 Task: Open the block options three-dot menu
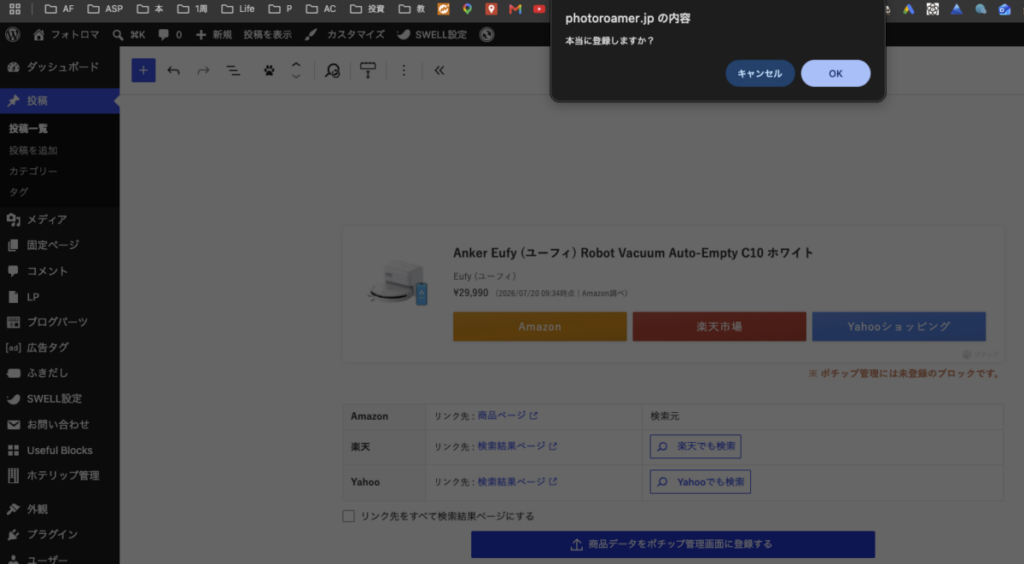point(404,70)
